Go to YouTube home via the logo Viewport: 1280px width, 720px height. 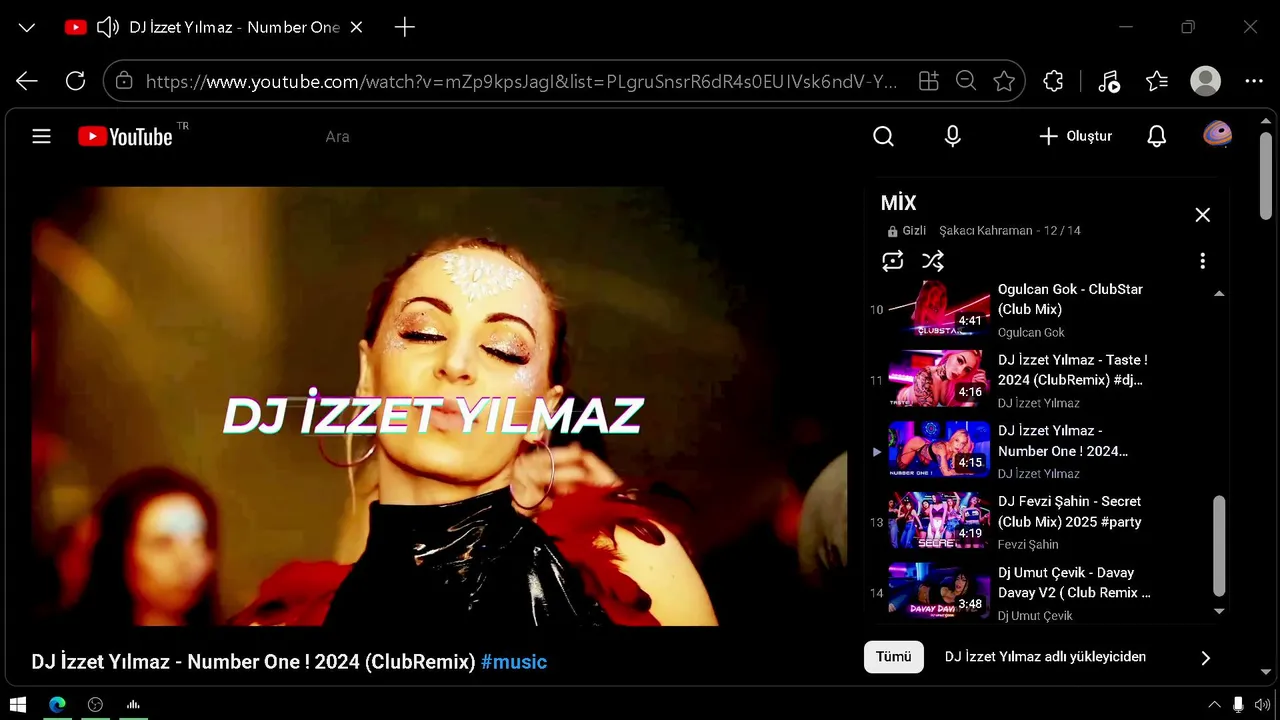point(126,136)
